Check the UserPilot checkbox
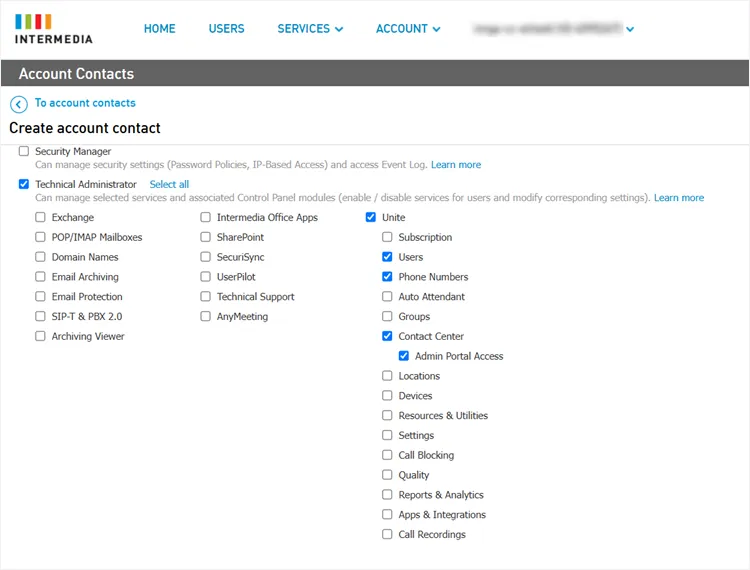The image size is (750, 570). coord(205,277)
